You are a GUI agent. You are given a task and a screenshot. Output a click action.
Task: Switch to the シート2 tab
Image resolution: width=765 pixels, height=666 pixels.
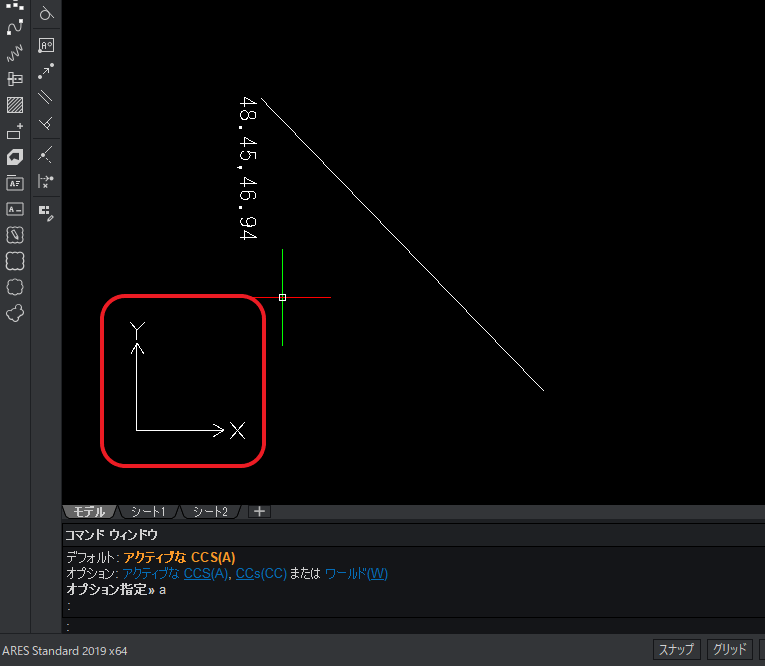(x=210, y=511)
